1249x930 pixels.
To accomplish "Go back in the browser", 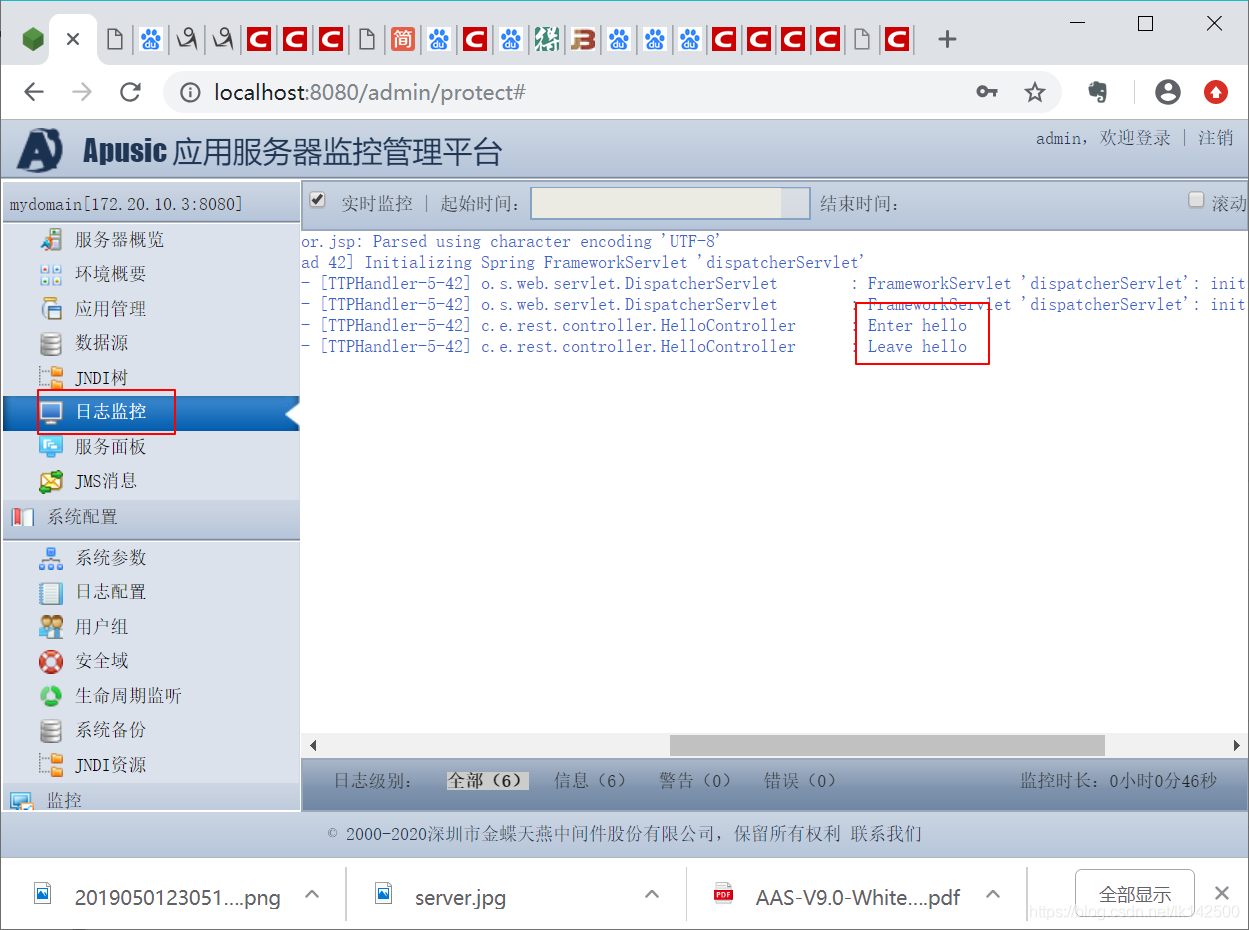I will click(x=34, y=92).
